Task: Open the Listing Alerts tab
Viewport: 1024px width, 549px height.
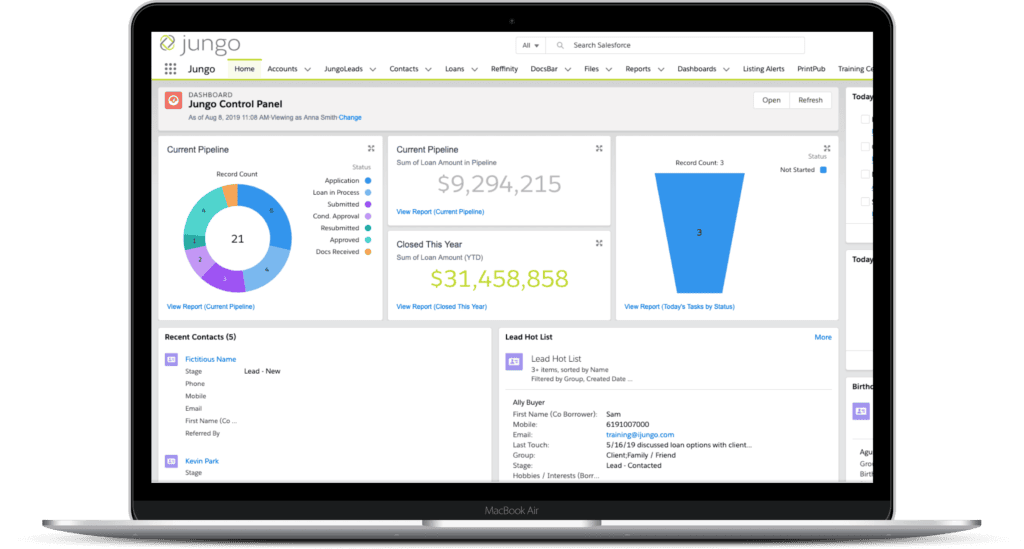Action: pyautogui.click(x=763, y=69)
